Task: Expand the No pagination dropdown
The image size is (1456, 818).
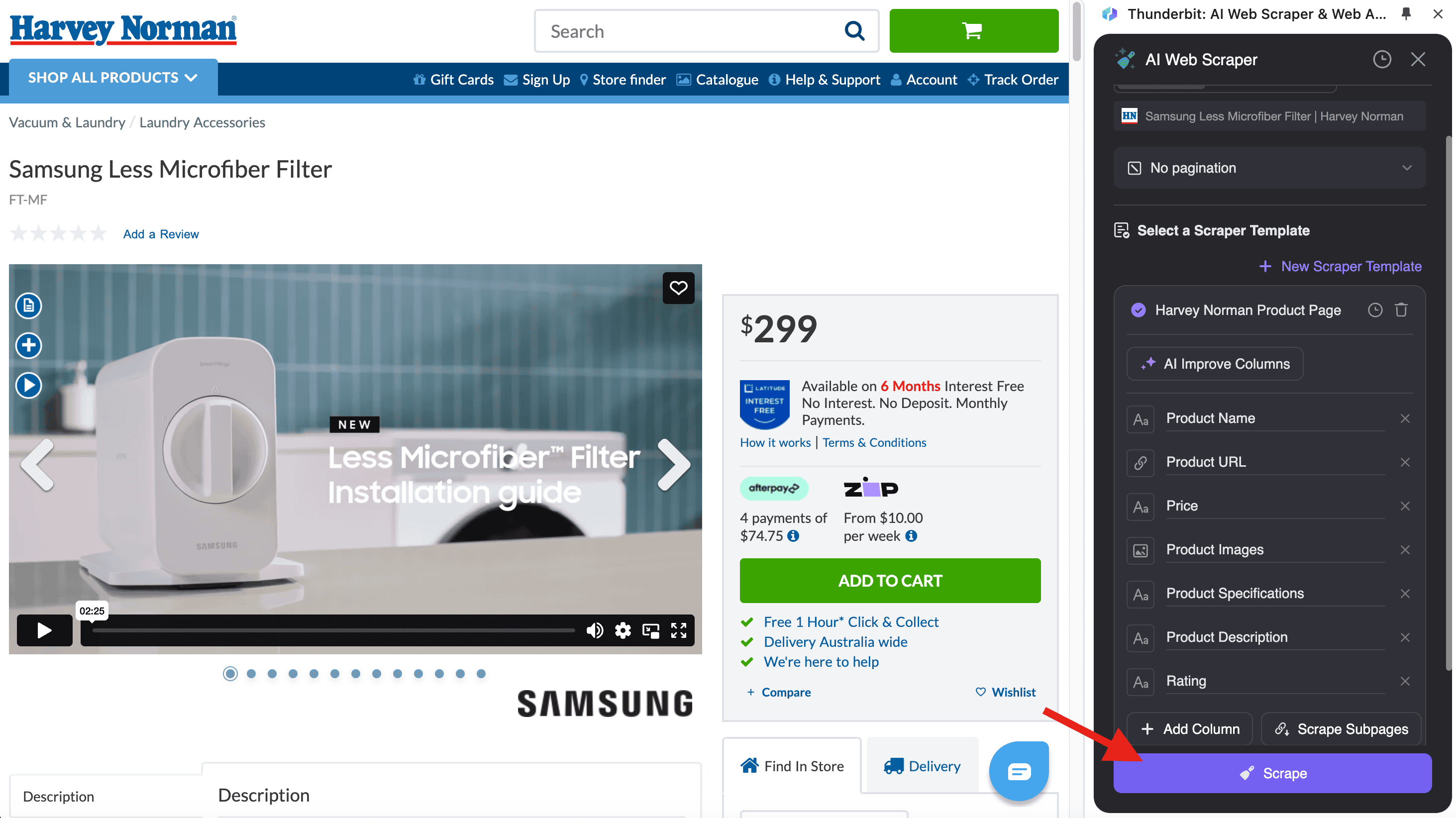Action: click(1269, 168)
